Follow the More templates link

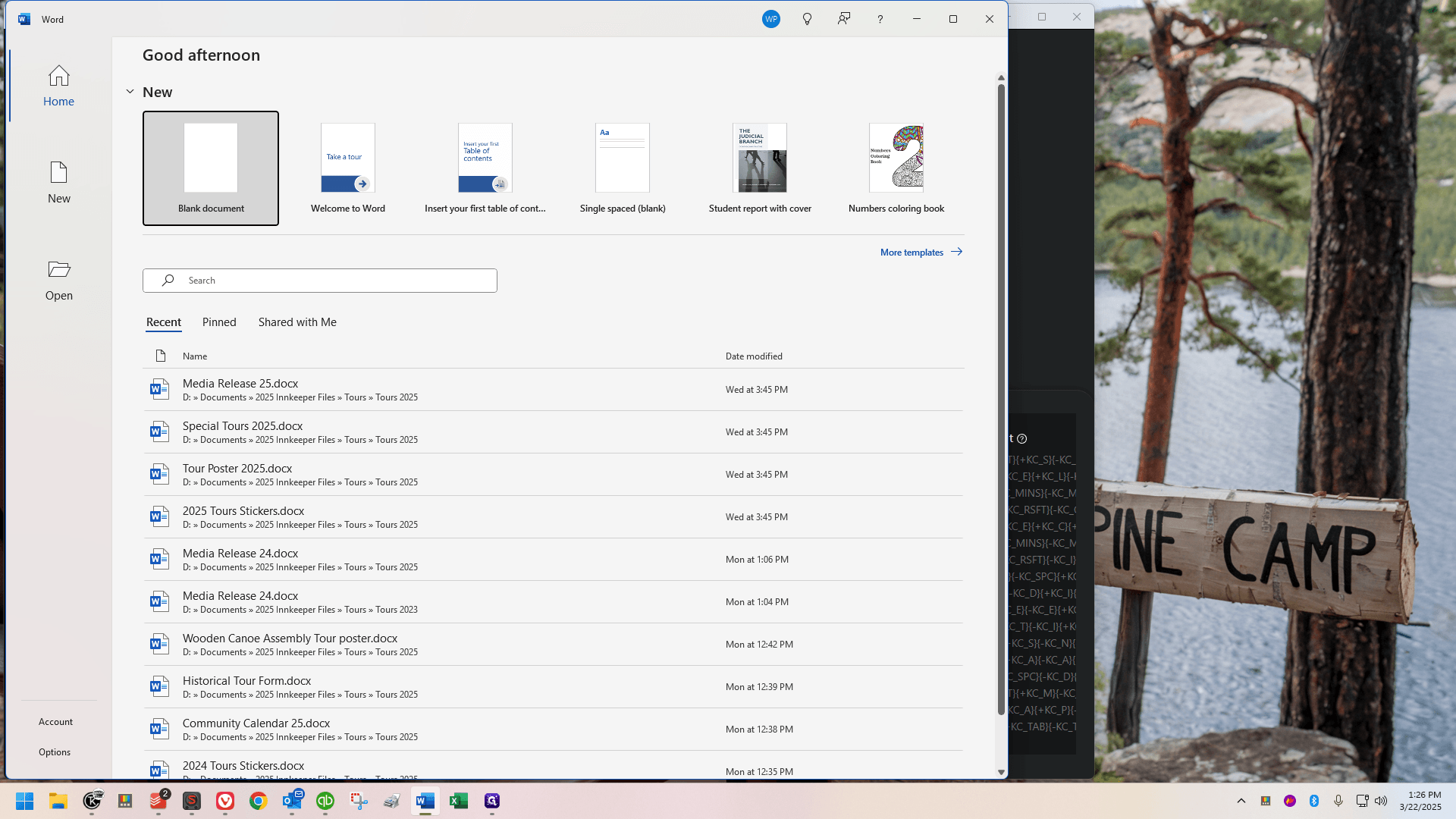click(912, 253)
